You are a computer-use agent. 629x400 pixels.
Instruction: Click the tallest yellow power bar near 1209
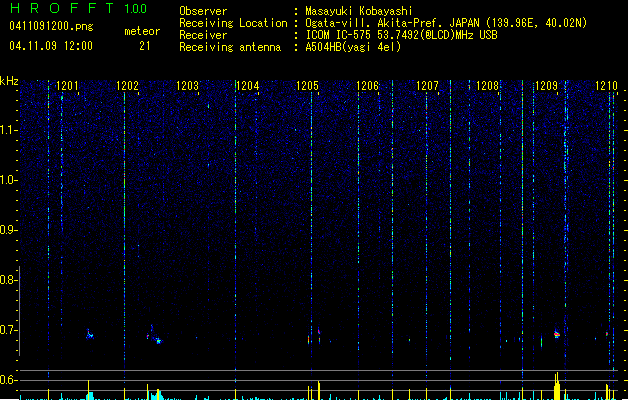coord(557,386)
